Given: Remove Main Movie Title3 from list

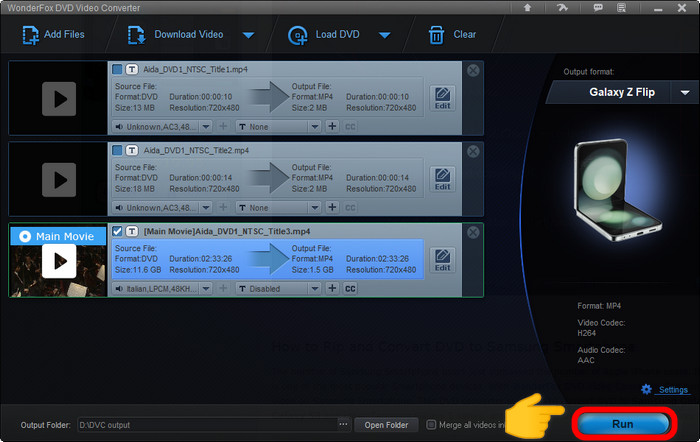Looking at the screenshot, I should (x=473, y=233).
